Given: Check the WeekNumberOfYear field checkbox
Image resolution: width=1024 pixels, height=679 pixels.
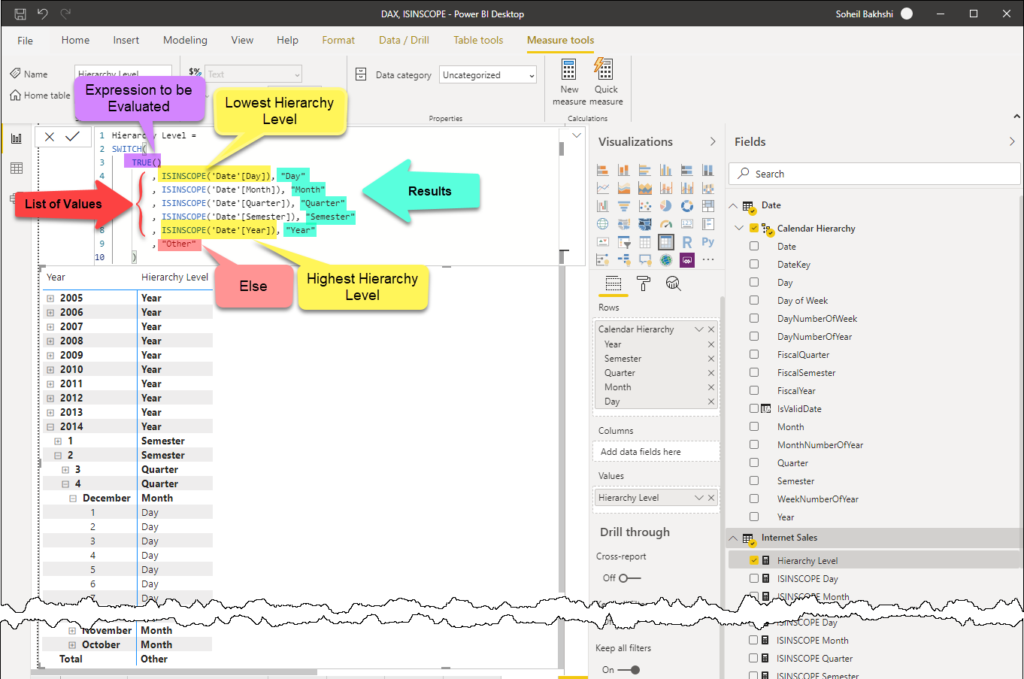Looking at the screenshot, I should pos(754,499).
